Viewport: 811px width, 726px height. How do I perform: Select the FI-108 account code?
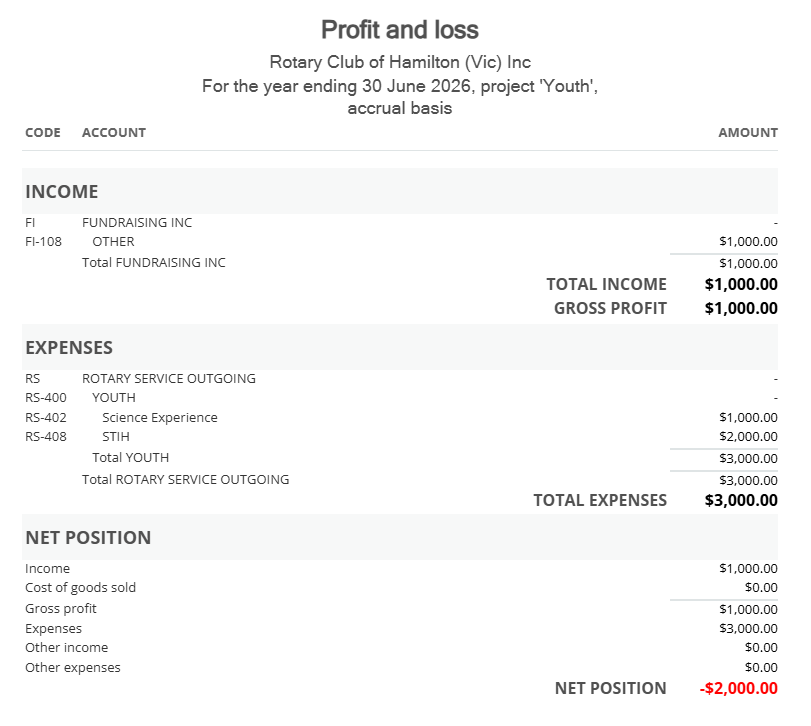tap(43, 241)
